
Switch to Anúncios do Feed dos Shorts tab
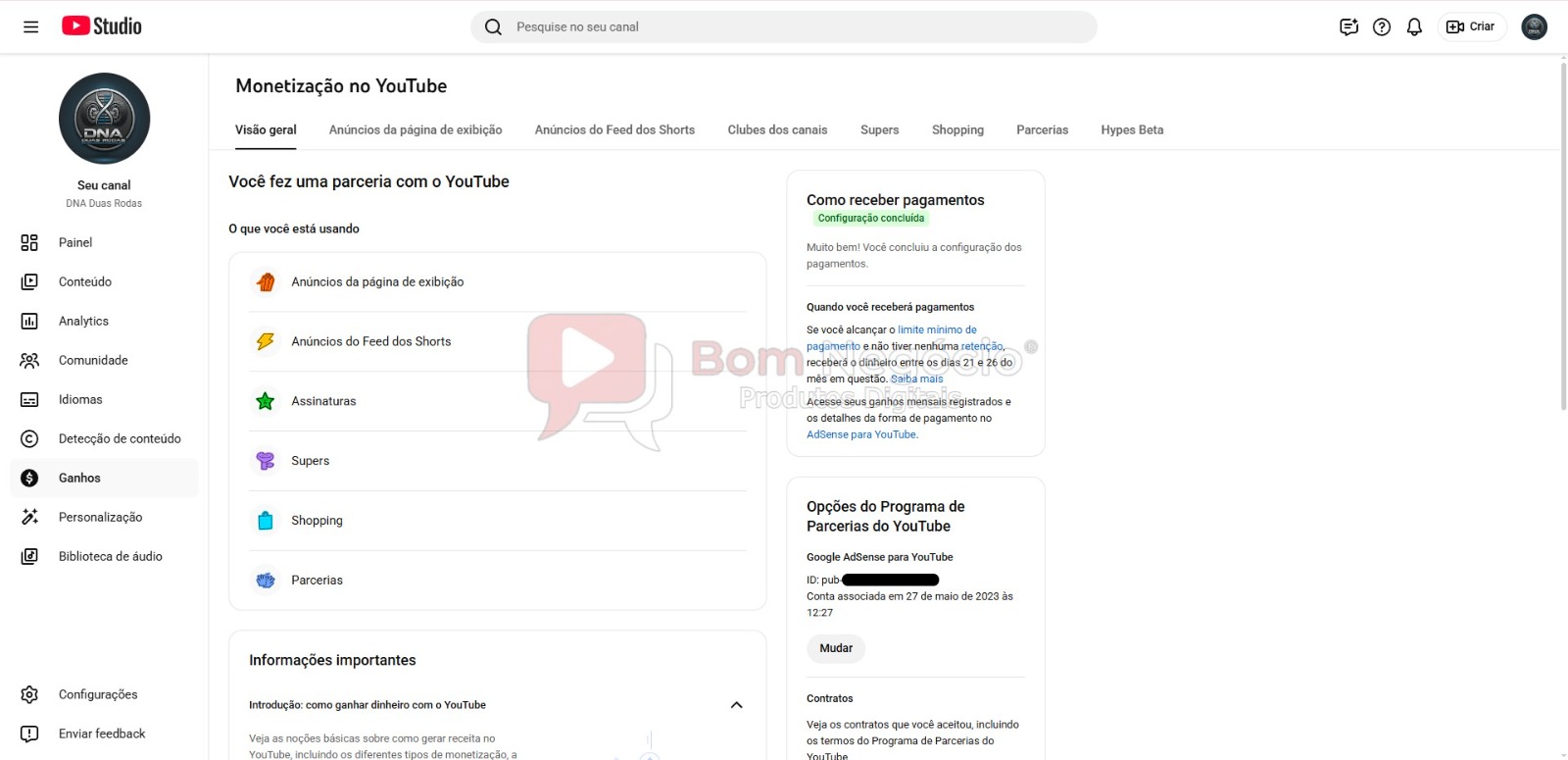614,129
